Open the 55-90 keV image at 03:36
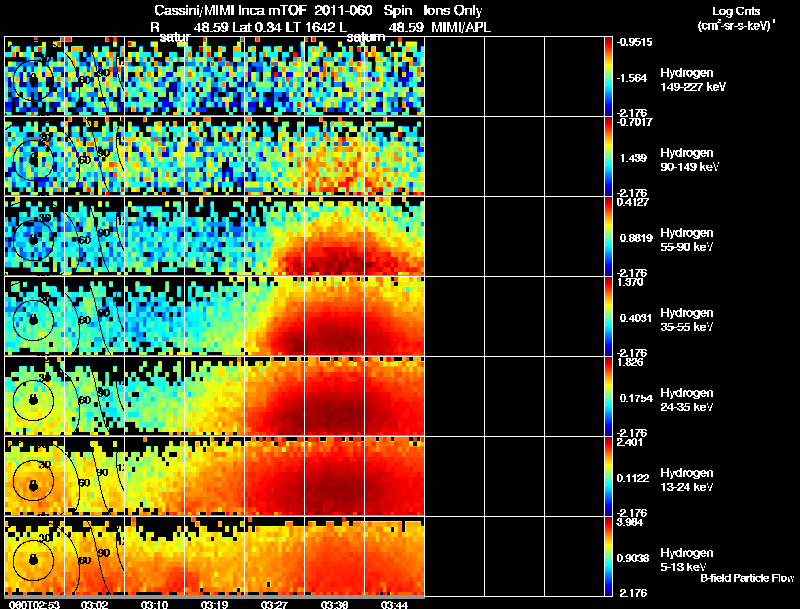The width and height of the screenshot is (800, 609). pyautogui.click(x=335, y=236)
